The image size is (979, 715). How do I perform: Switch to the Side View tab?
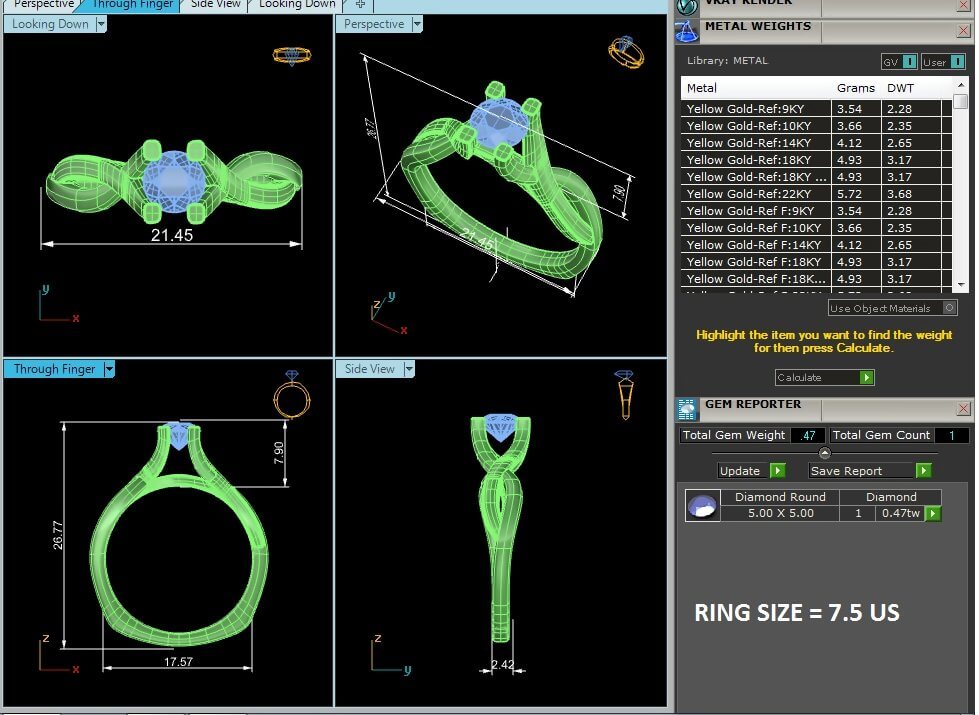(215, 4)
